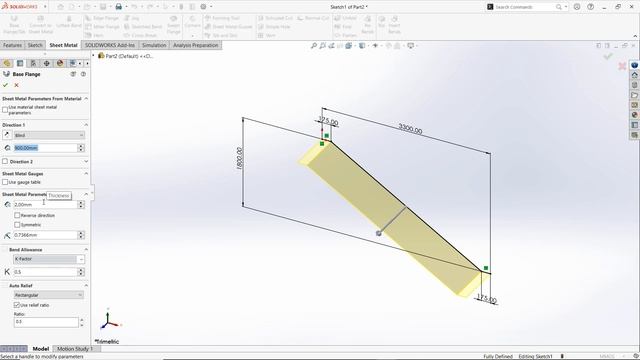Open the Motion Study 1 tab

(x=75, y=349)
